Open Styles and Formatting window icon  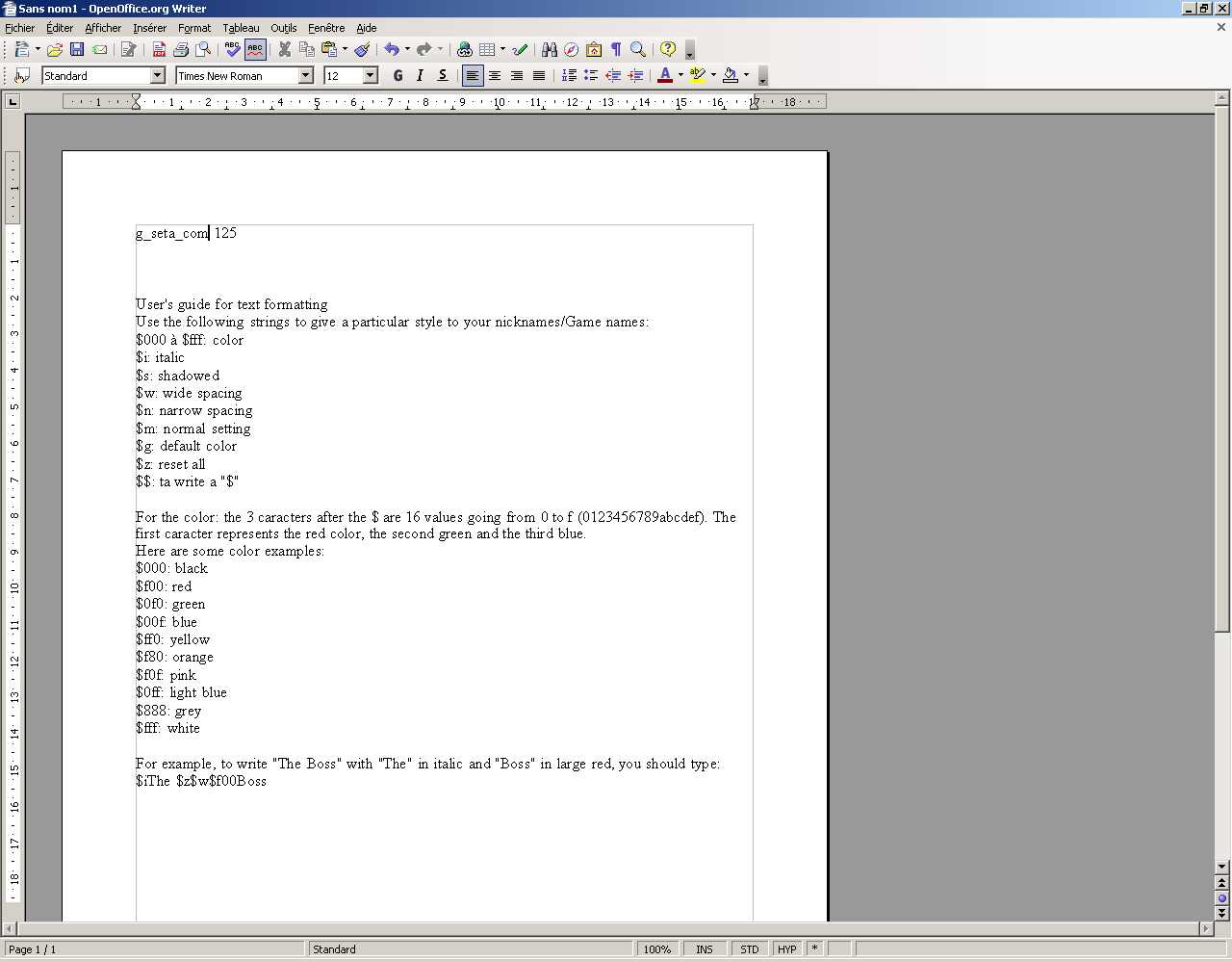(22, 75)
